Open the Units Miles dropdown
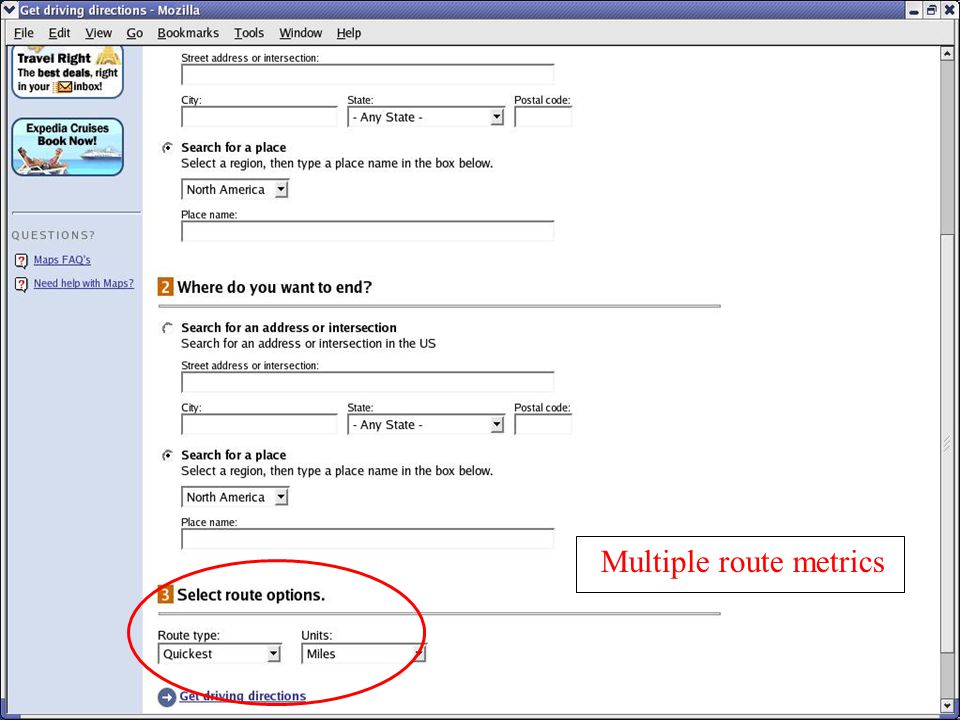 point(363,653)
